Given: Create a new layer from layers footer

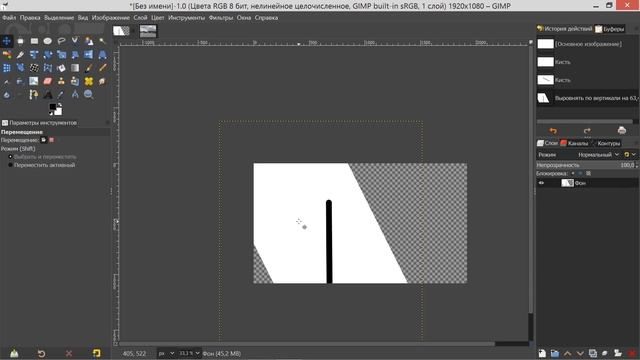Looking at the screenshot, I should click(542, 353).
